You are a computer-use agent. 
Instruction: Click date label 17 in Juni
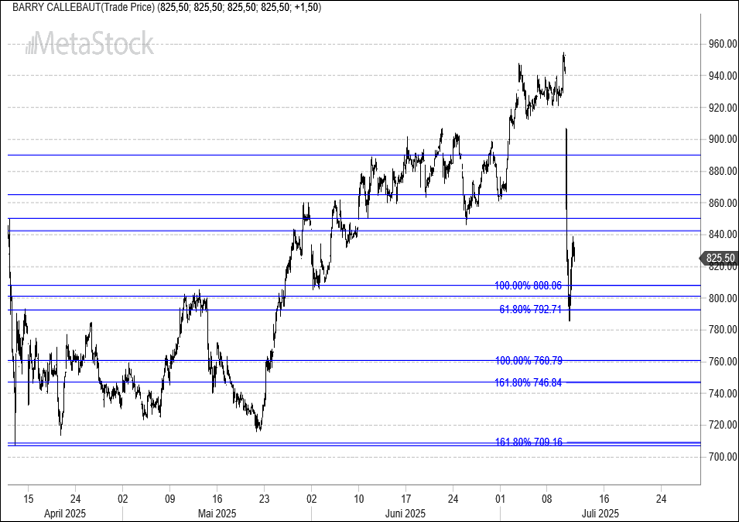coord(406,498)
